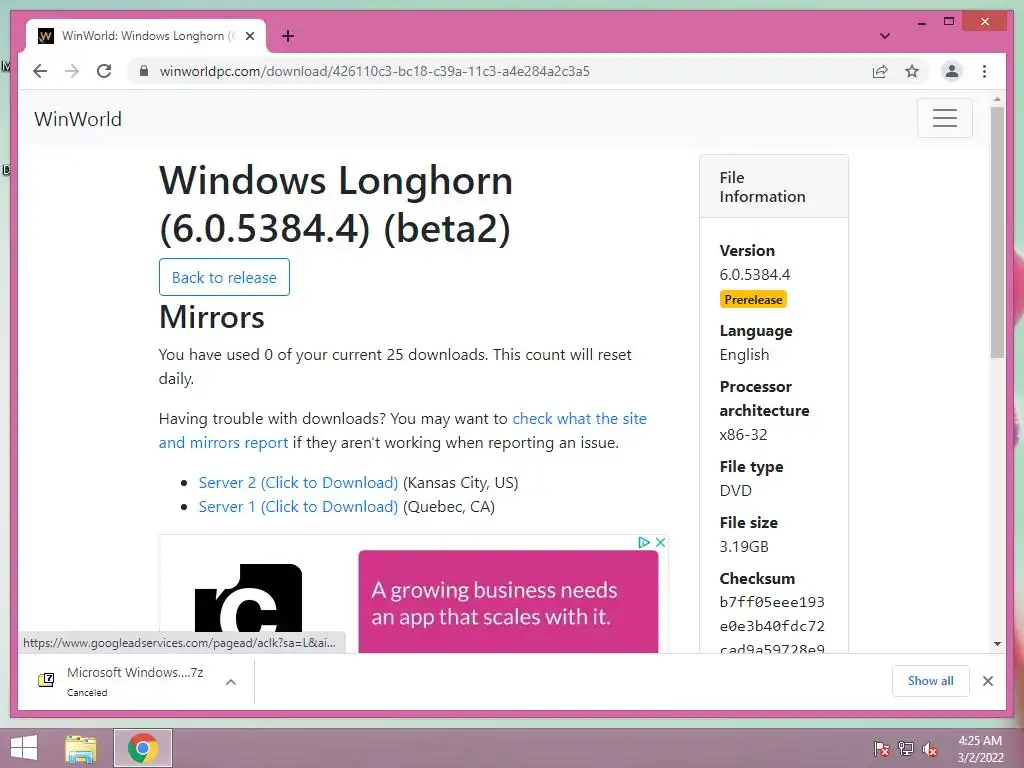Screen dimensions: 1024x768
Task: Click the 7z file icon in downloads bar
Action: (46, 680)
